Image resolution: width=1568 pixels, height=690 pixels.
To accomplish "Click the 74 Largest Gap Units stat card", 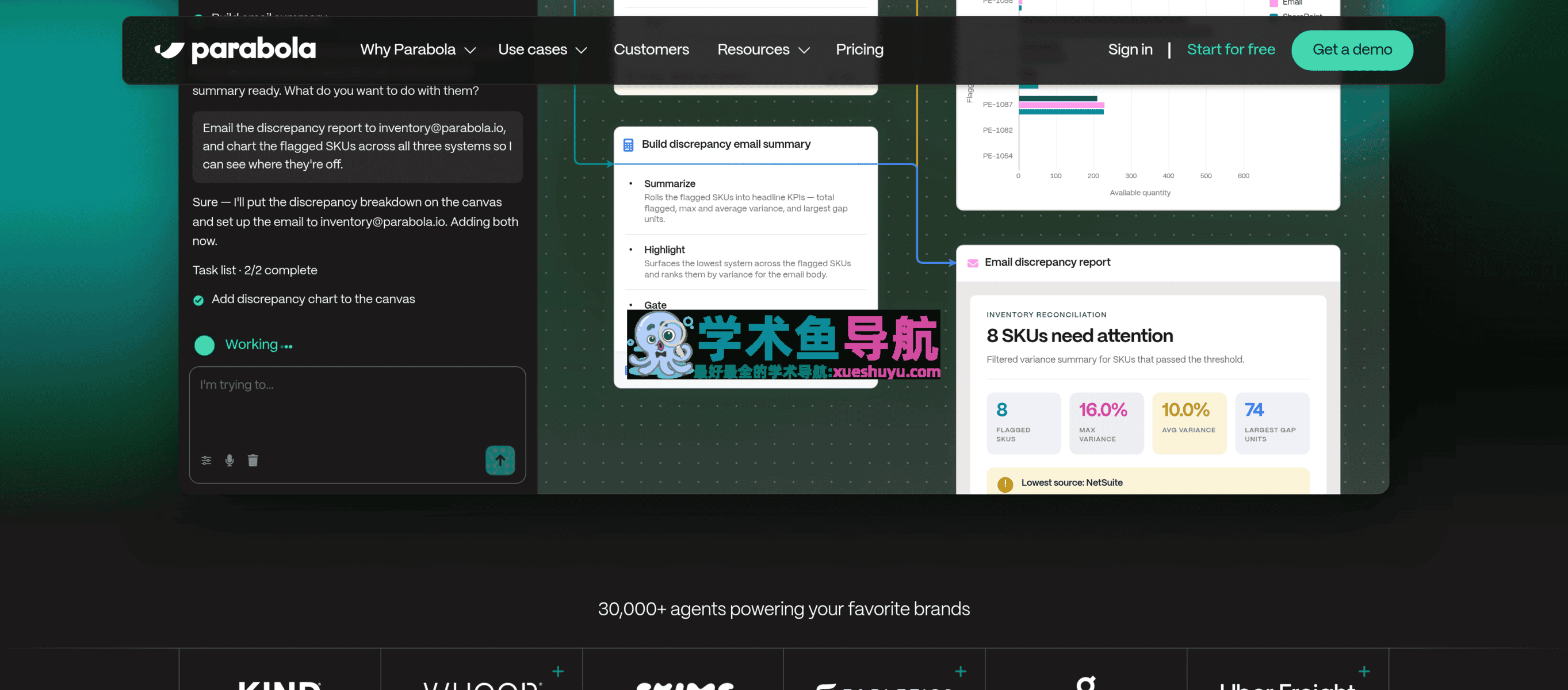I will click(x=1272, y=423).
